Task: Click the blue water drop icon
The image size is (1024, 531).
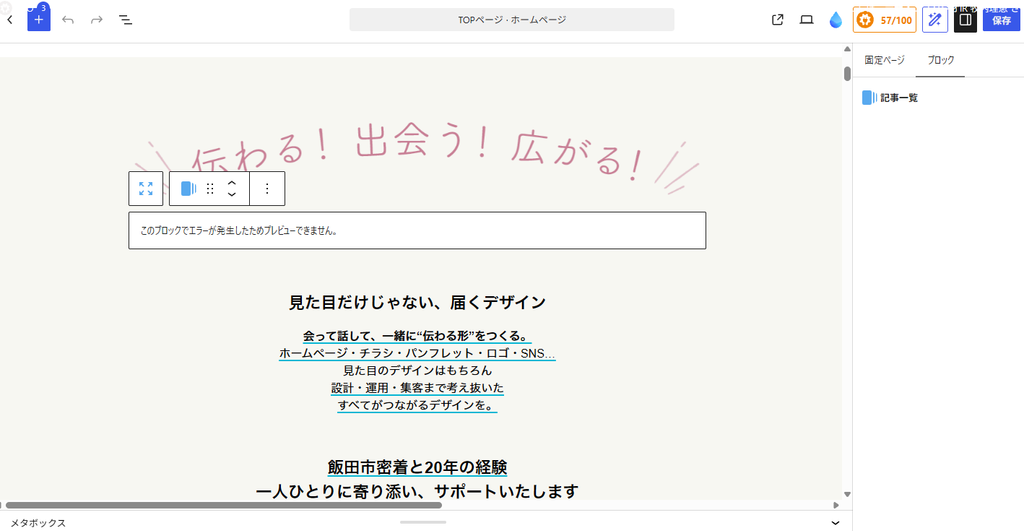Action: coord(835,20)
